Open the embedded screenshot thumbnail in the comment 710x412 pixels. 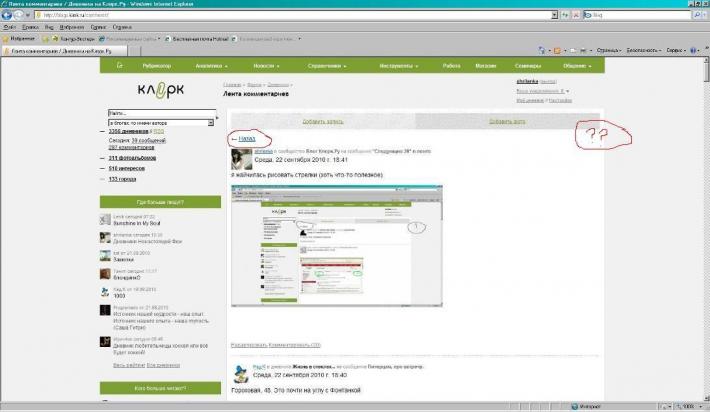337,246
